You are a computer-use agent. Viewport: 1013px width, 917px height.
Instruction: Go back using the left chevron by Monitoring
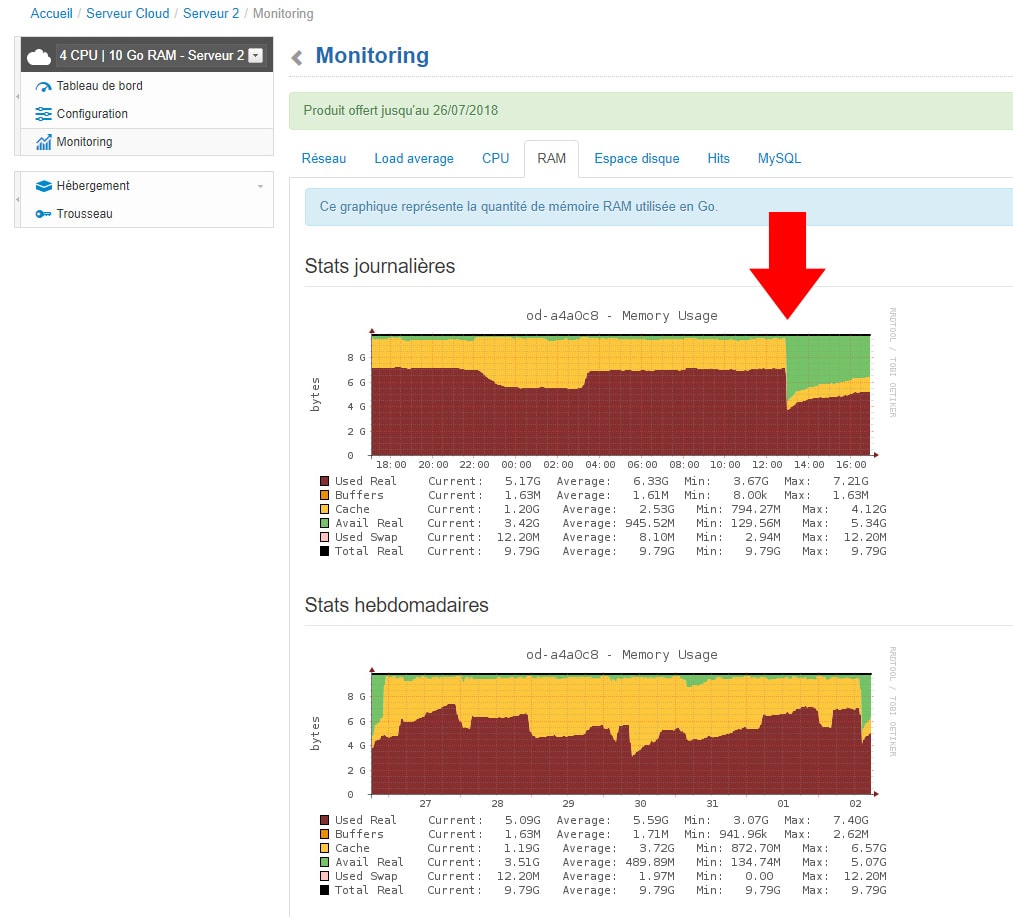coord(297,58)
